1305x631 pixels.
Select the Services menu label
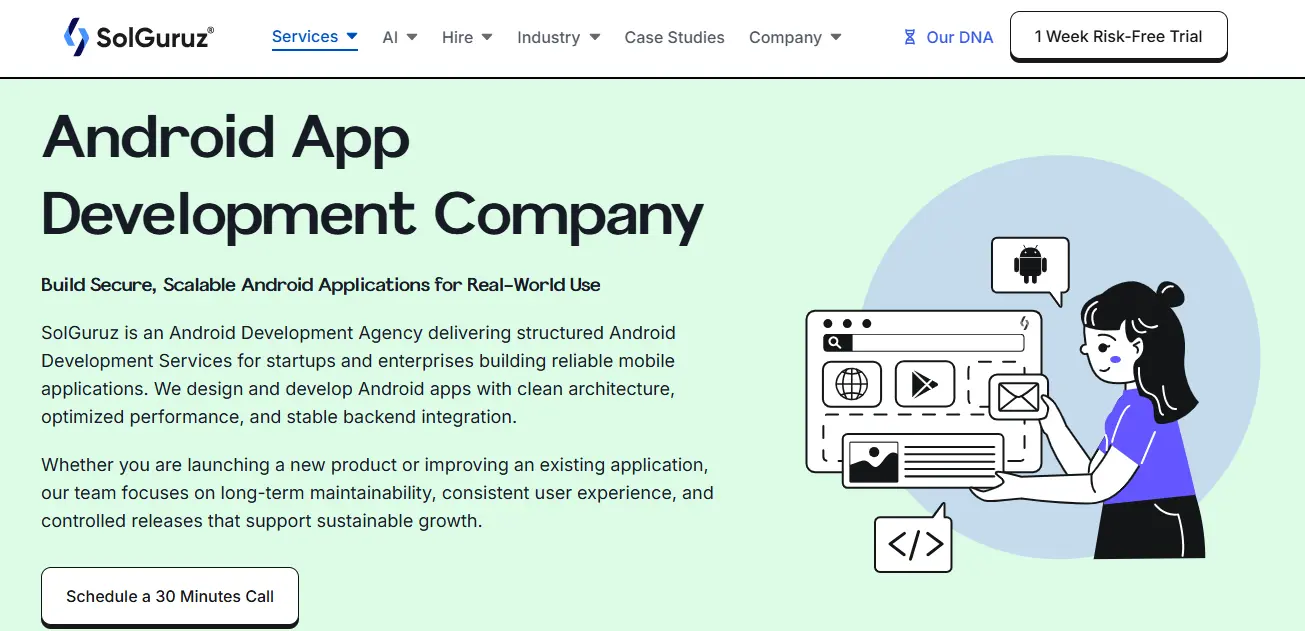305,36
